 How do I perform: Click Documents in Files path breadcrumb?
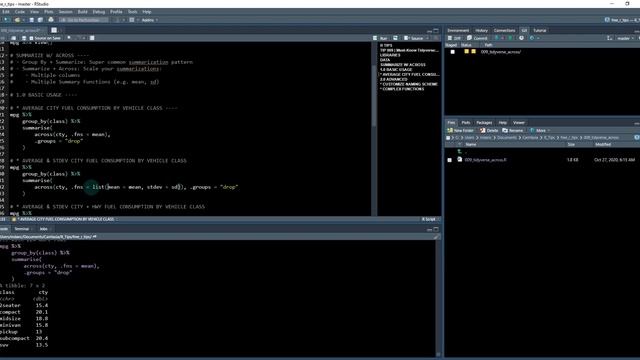coord(507,138)
